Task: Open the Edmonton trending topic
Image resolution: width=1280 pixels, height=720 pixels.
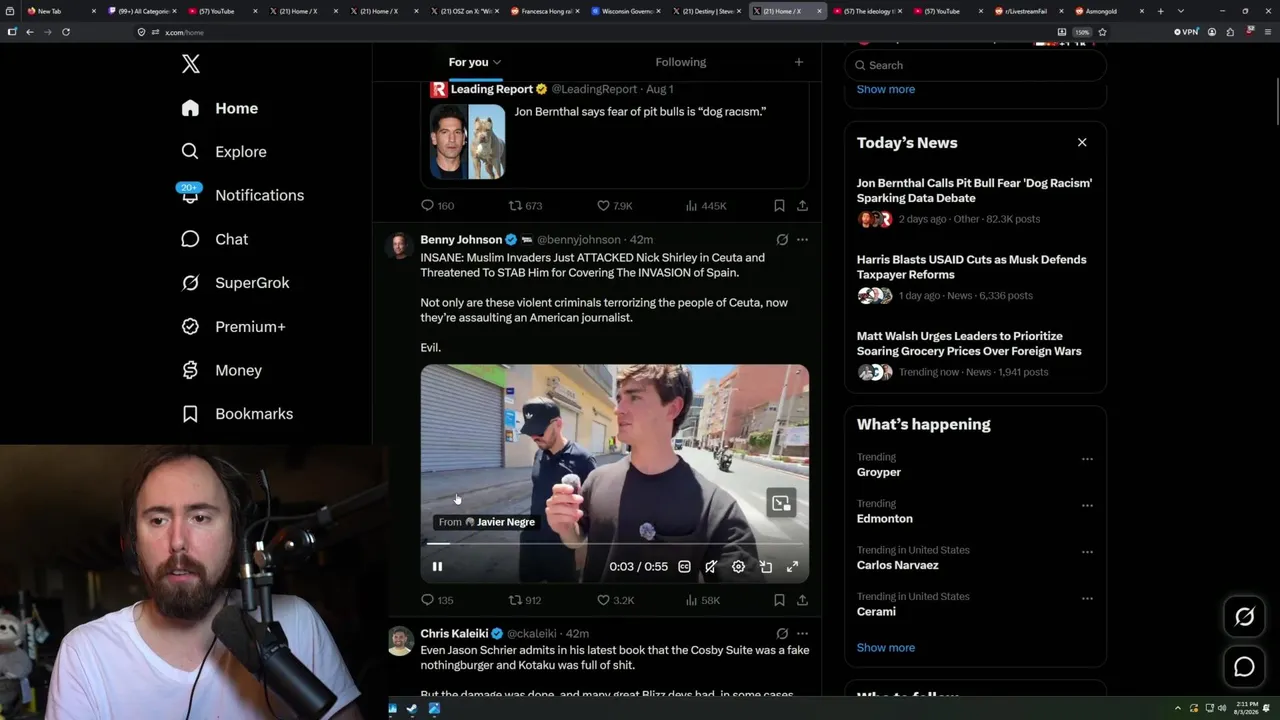Action: click(885, 519)
